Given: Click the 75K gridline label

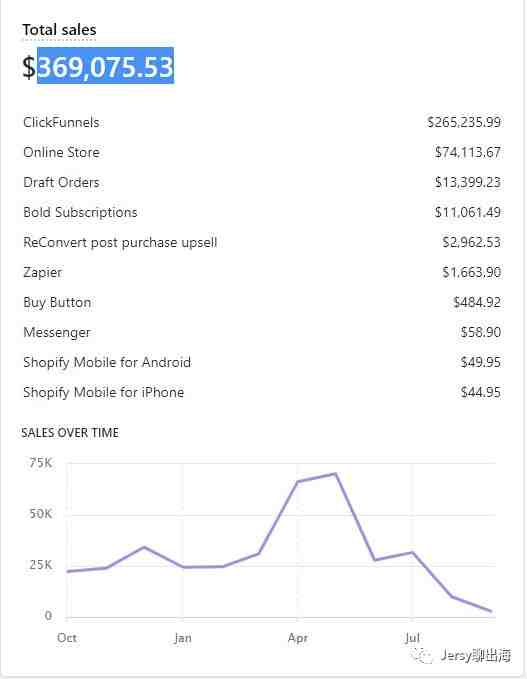Looking at the screenshot, I should click(x=40, y=463).
